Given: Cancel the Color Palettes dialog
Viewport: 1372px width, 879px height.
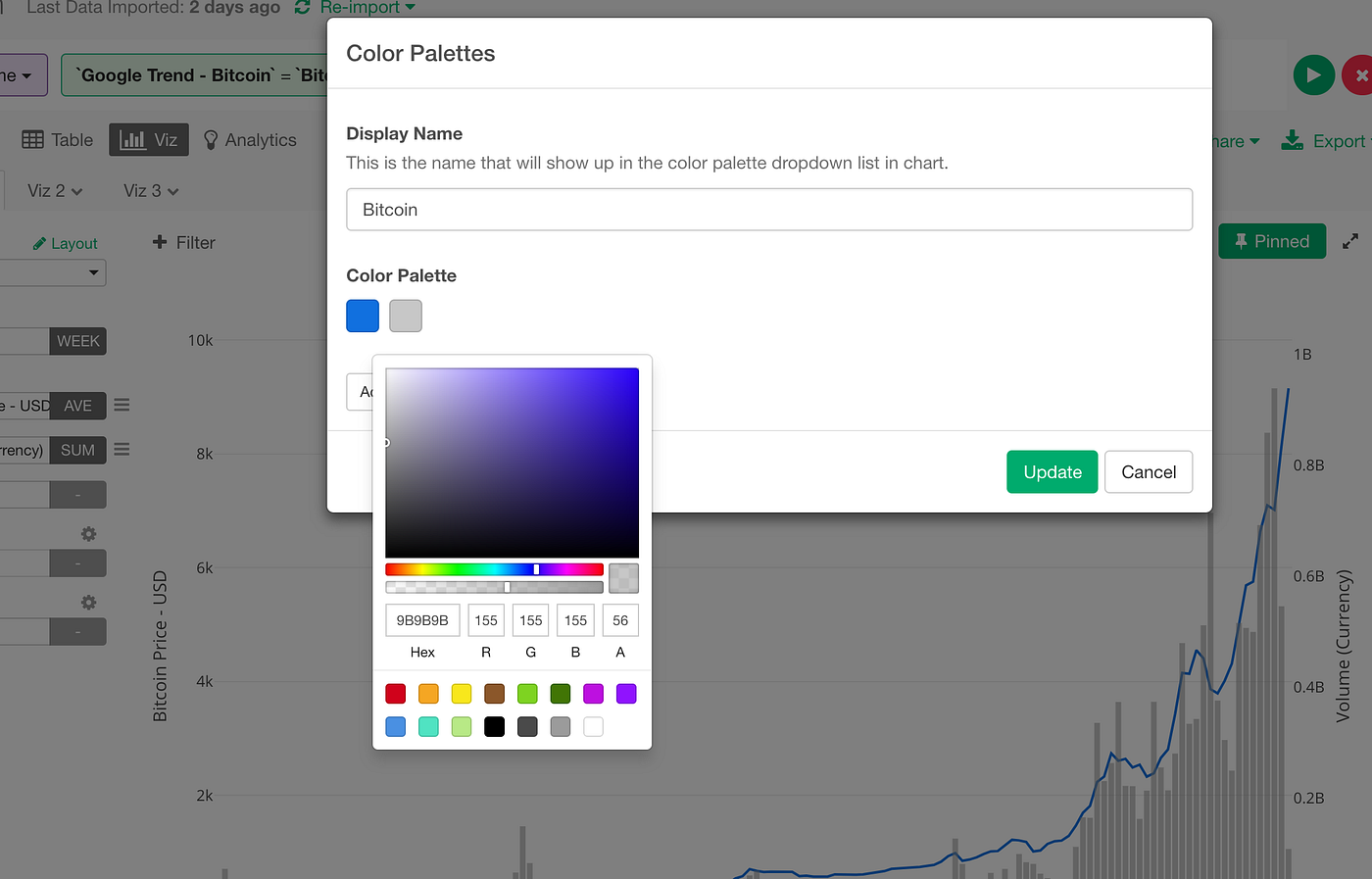Looking at the screenshot, I should [x=1148, y=471].
